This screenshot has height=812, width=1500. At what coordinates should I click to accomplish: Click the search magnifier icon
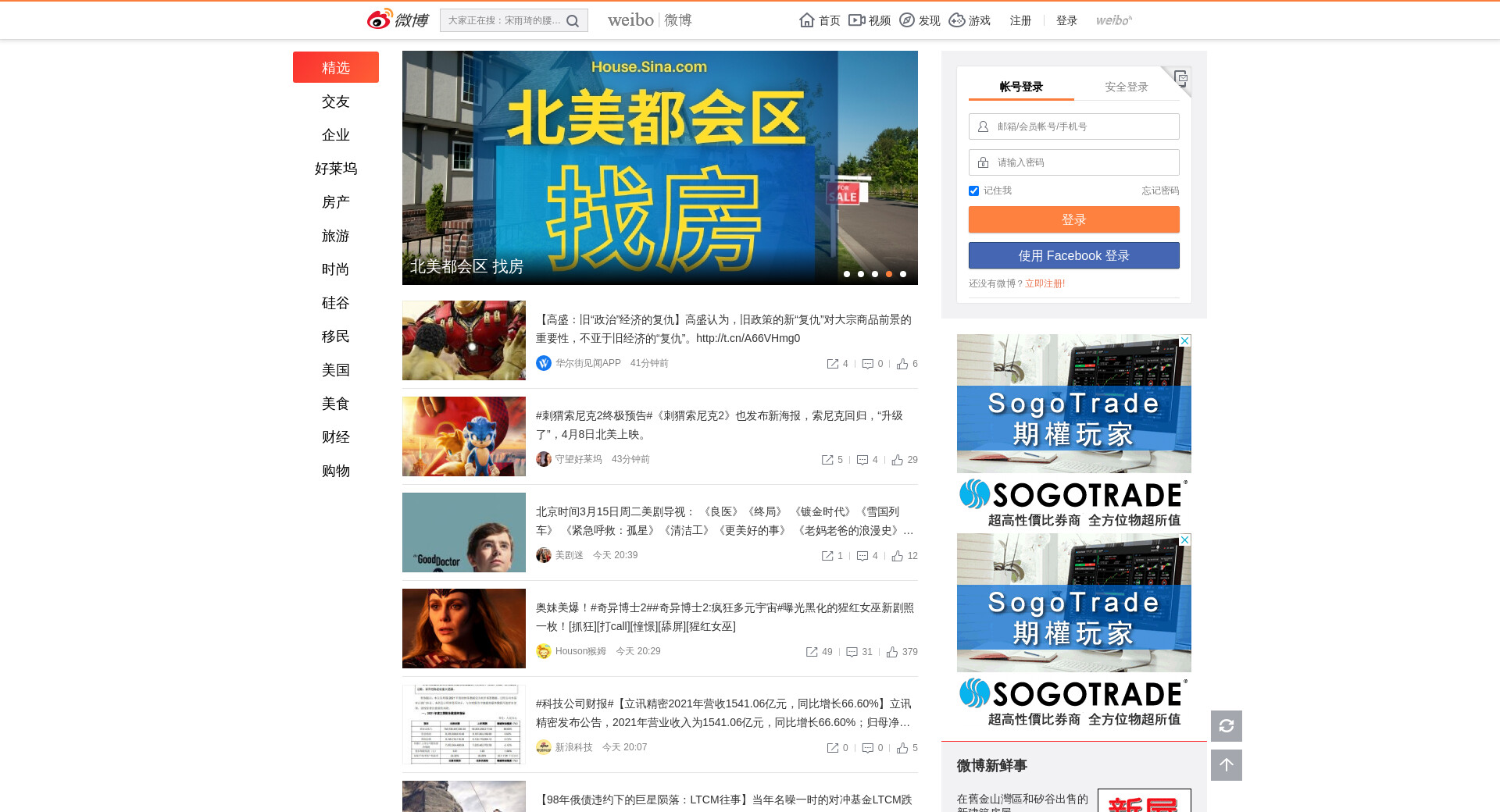point(573,21)
